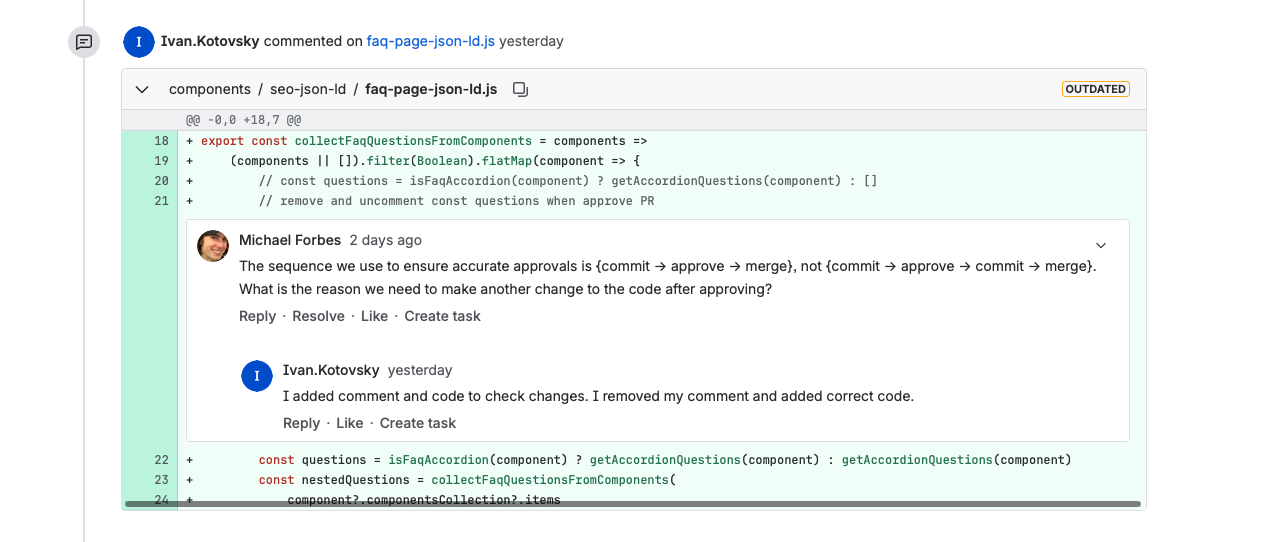This screenshot has width=1266, height=542.
Task: Collapse the faq-page-json-ld.js diff block
Action: pos(142,89)
